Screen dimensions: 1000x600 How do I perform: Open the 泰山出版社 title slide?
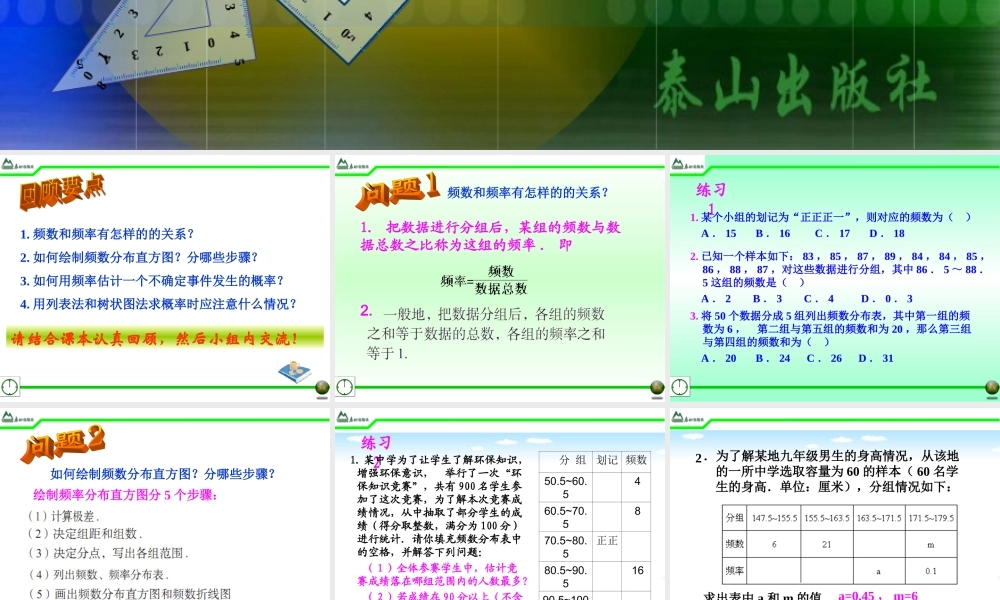coord(500,75)
